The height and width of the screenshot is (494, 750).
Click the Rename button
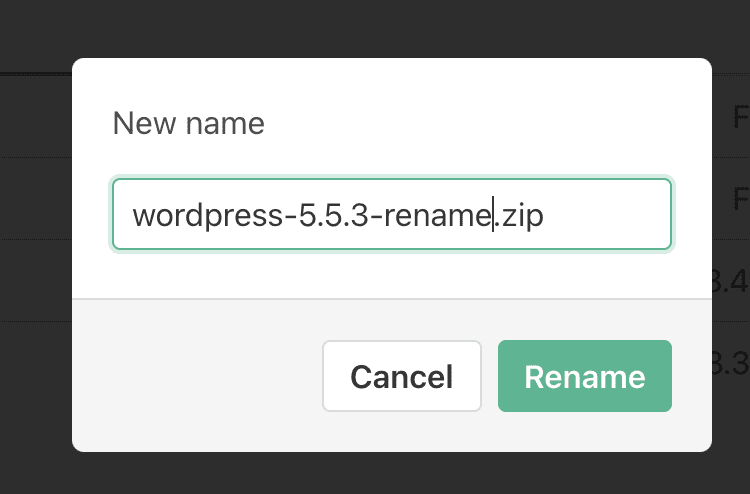click(x=584, y=376)
